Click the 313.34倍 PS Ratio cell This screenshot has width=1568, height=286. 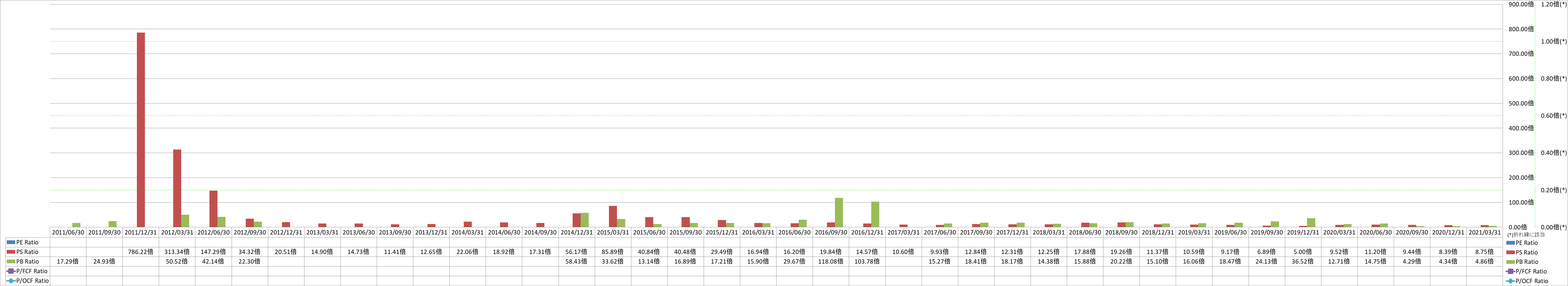pyautogui.click(x=177, y=252)
